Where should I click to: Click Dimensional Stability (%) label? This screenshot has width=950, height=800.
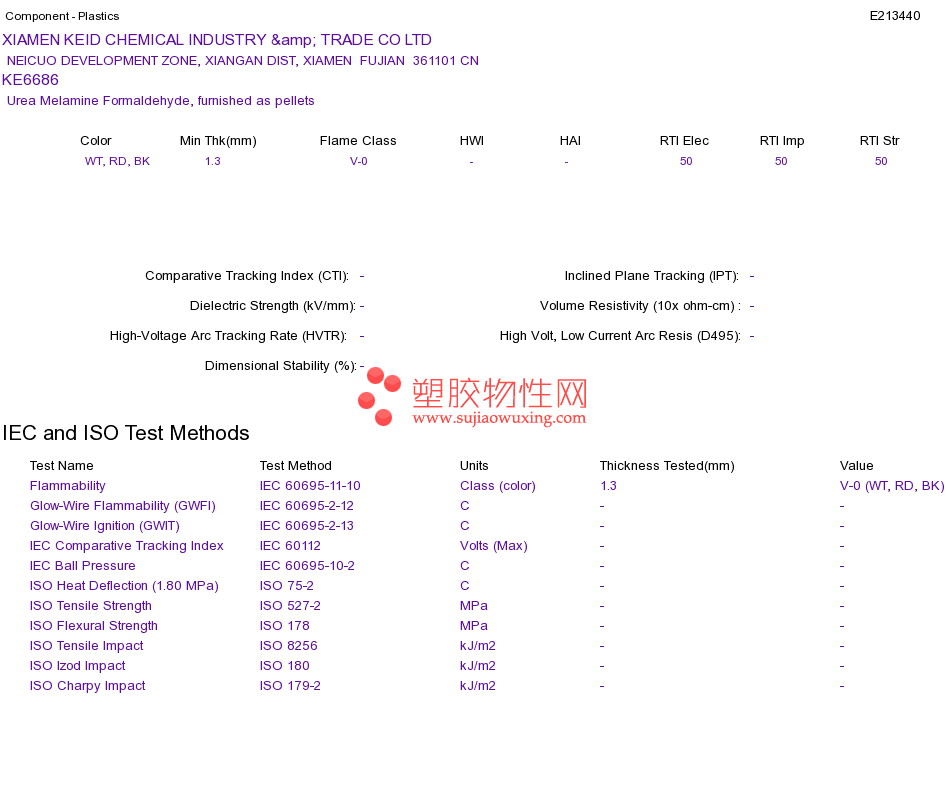[x=281, y=365]
